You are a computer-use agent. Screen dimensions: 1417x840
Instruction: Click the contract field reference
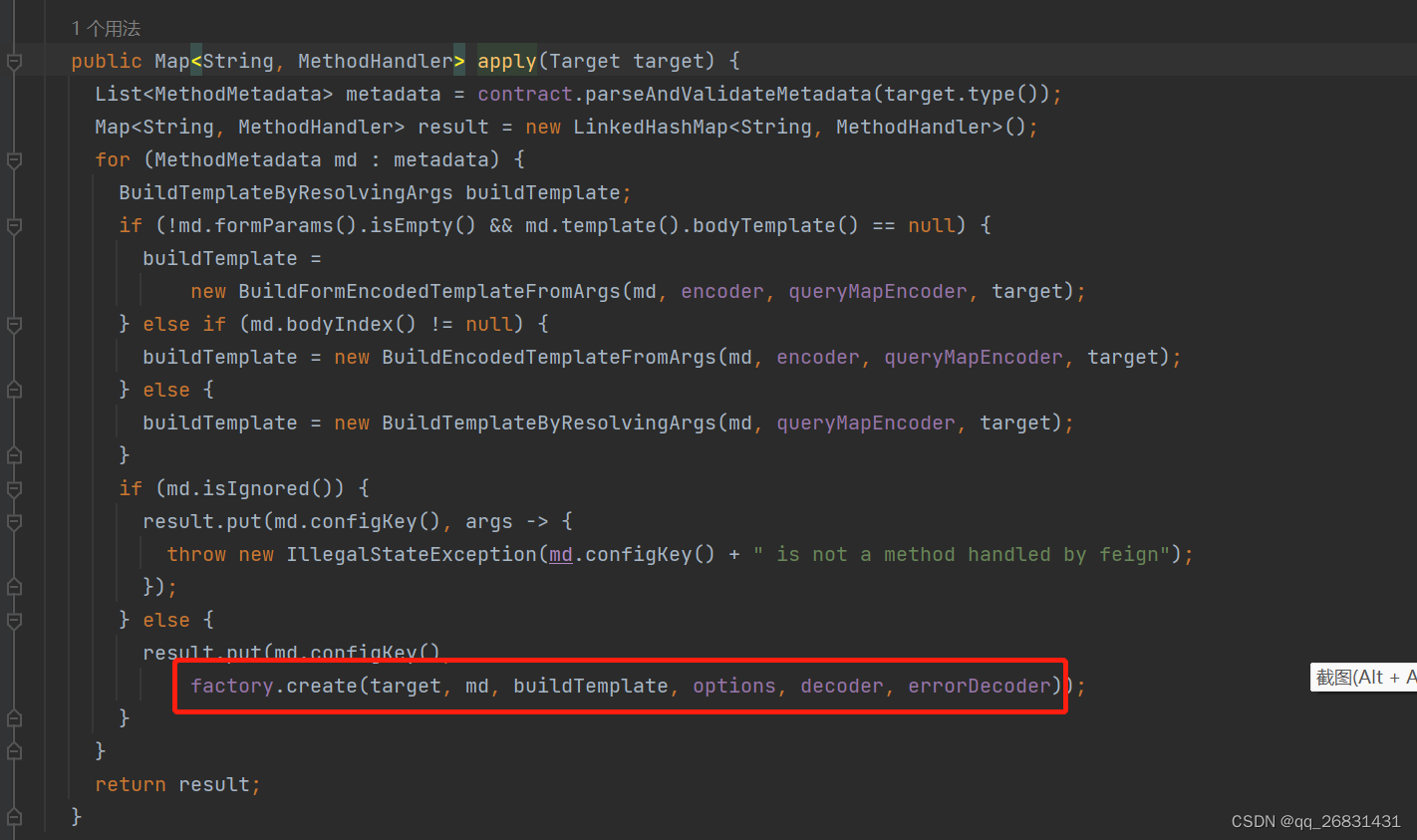click(525, 95)
